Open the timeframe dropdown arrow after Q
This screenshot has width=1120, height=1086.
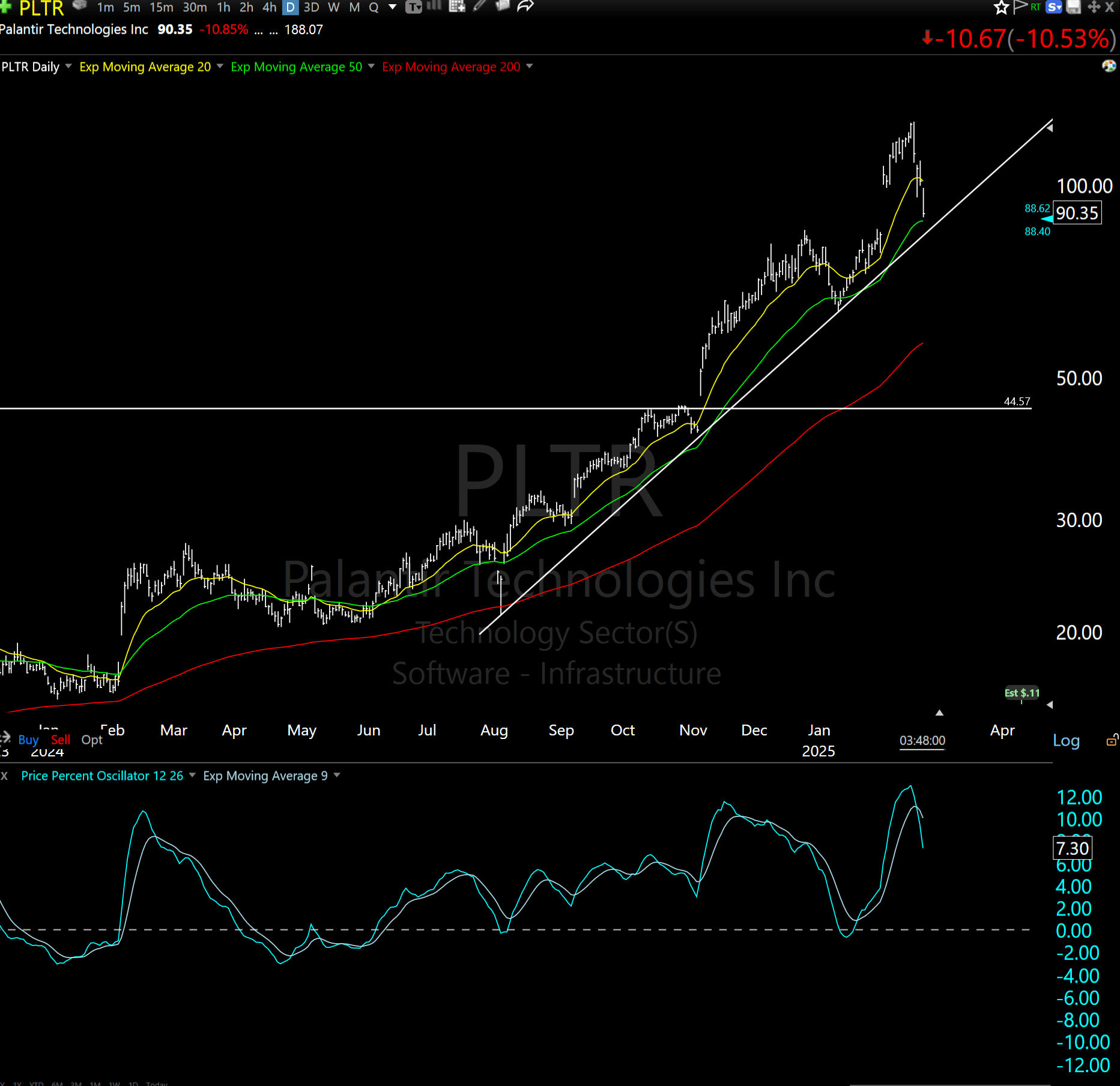(393, 7)
